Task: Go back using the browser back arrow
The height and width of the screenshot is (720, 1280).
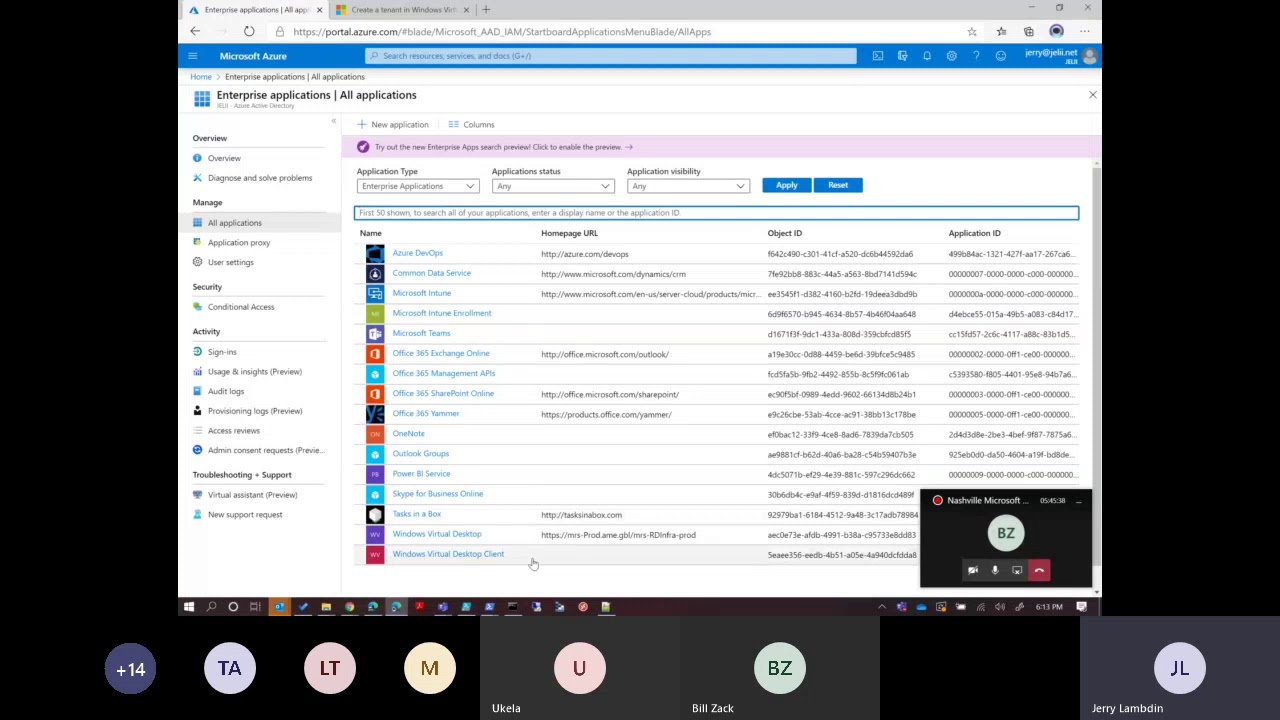Action: (195, 32)
